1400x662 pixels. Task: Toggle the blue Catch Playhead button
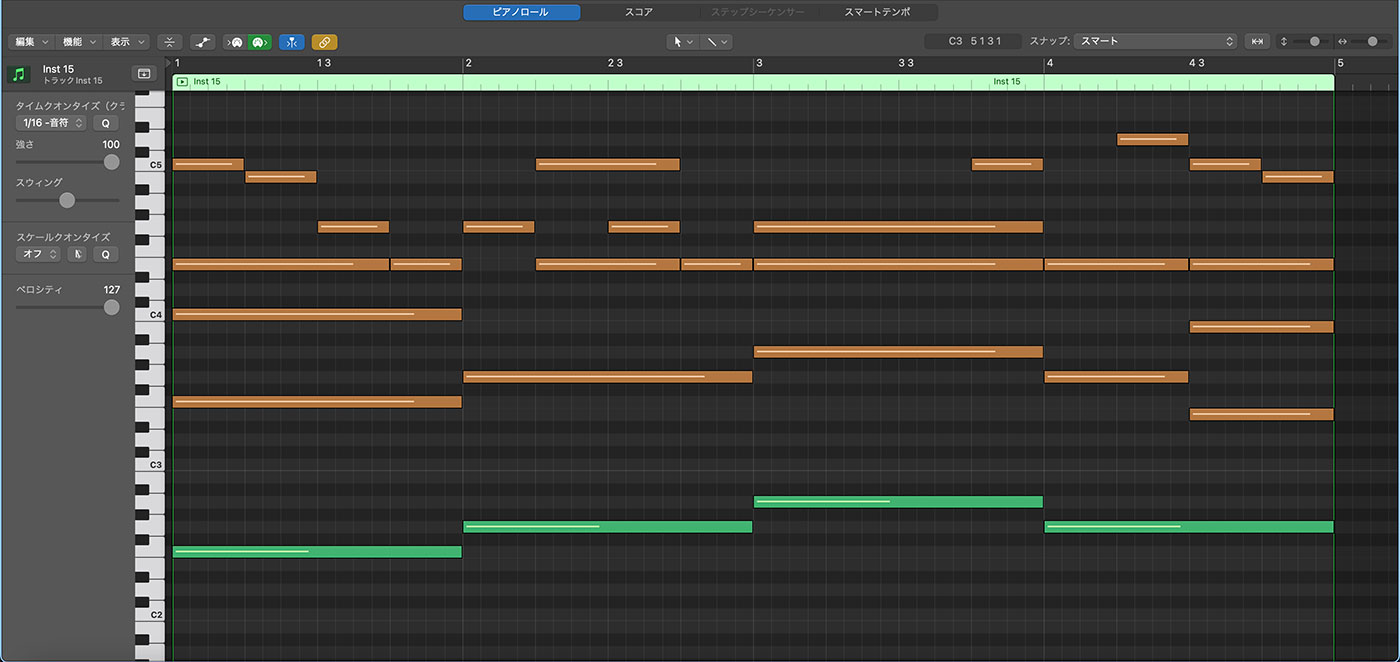[292, 42]
